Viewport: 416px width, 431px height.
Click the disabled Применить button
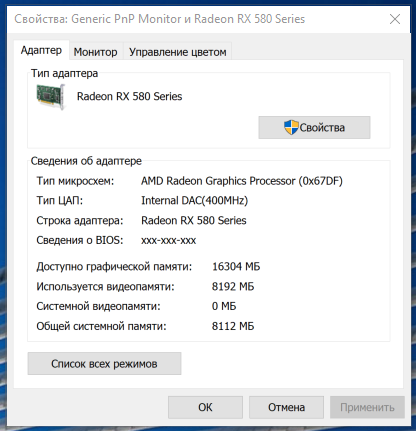(x=367, y=407)
